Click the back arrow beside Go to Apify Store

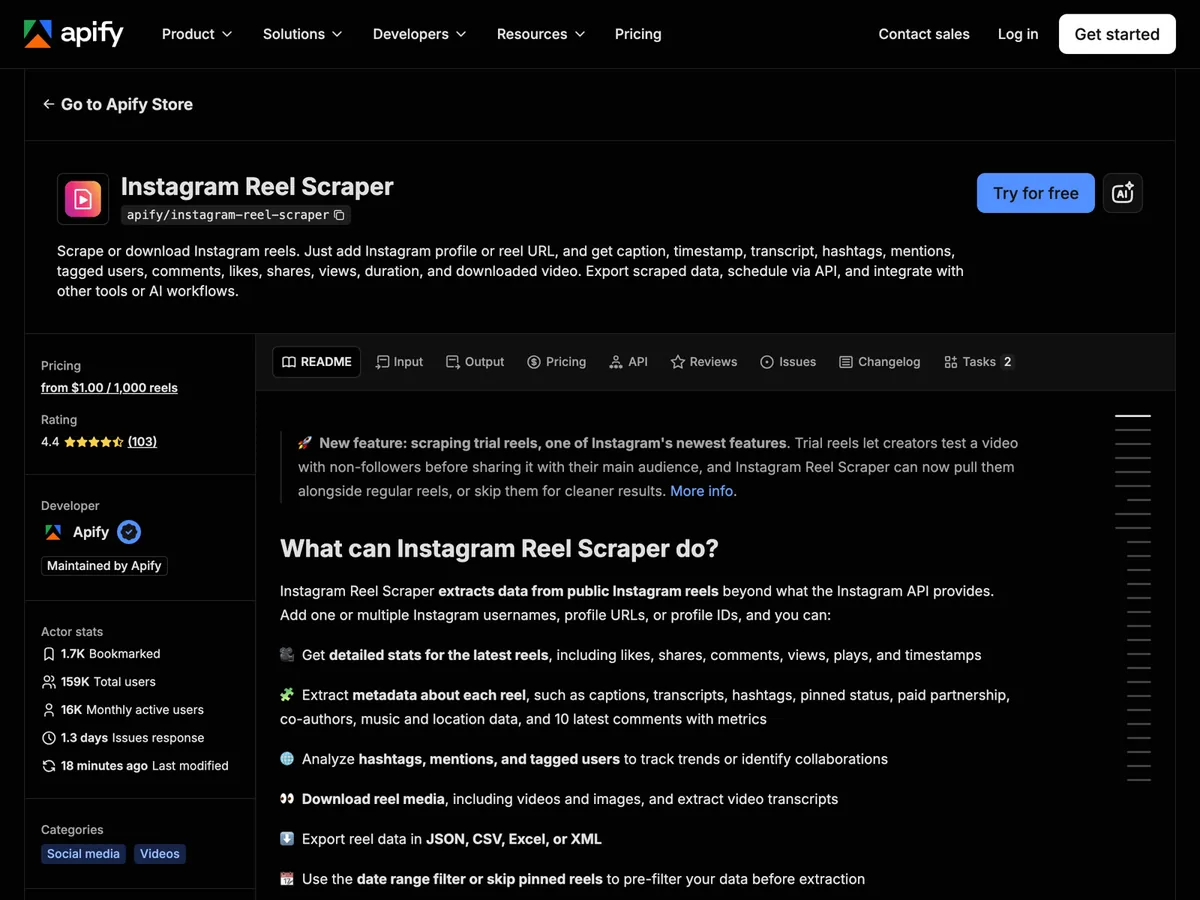[x=48, y=104]
